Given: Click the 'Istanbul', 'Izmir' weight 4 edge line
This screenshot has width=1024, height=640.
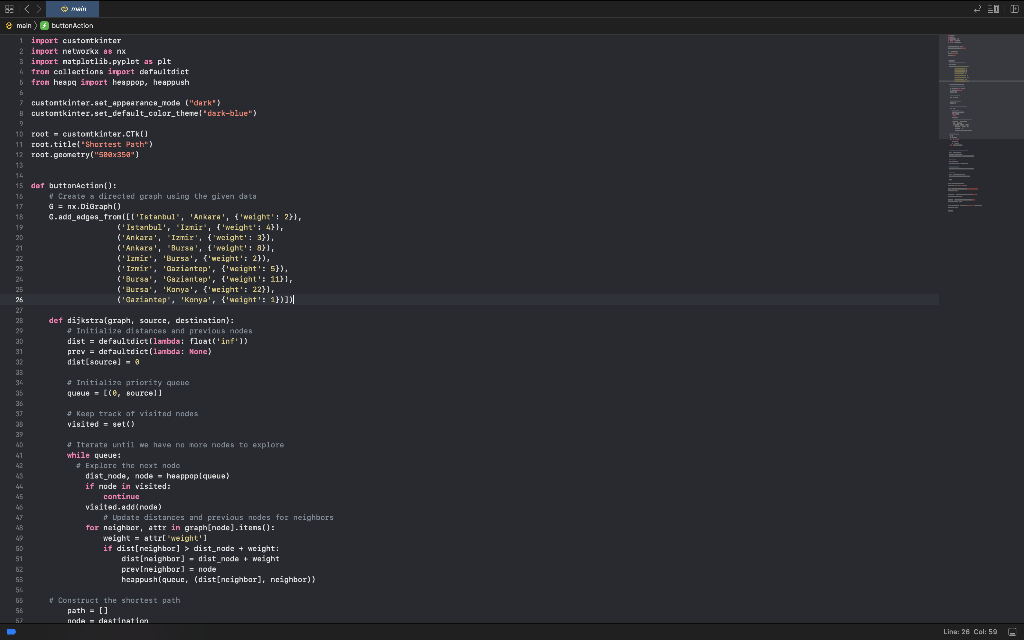Looking at the screenshot, I should click(200, 227).
